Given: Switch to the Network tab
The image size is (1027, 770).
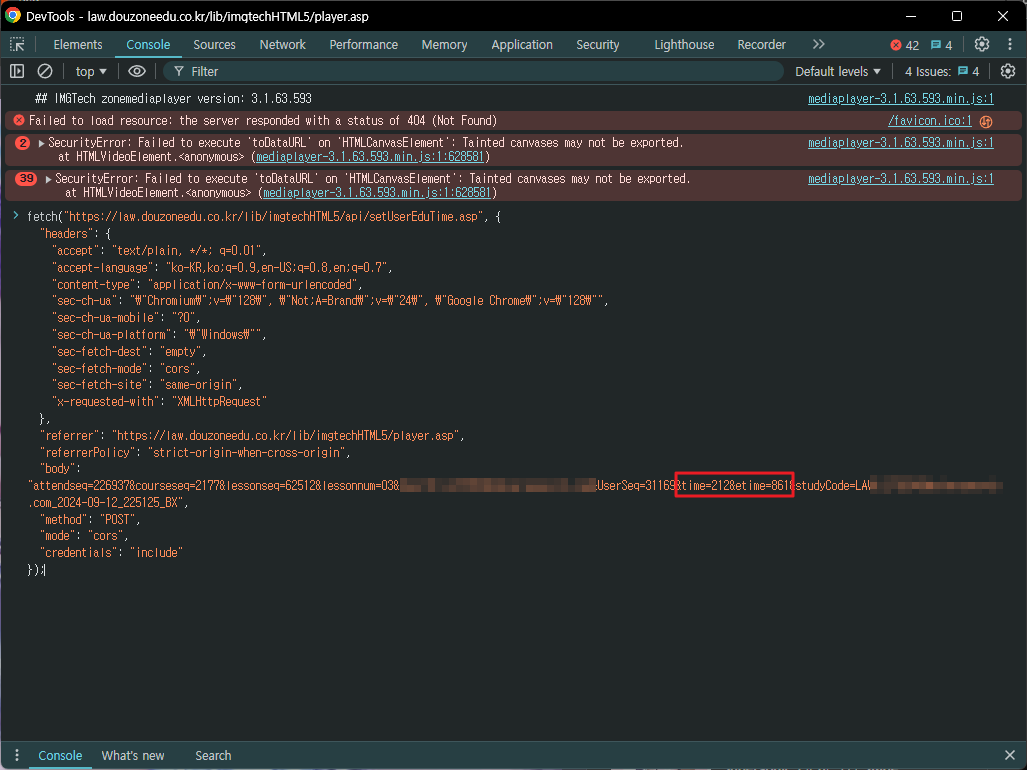Looking at the screenshot, I should [x=282, y=45].
